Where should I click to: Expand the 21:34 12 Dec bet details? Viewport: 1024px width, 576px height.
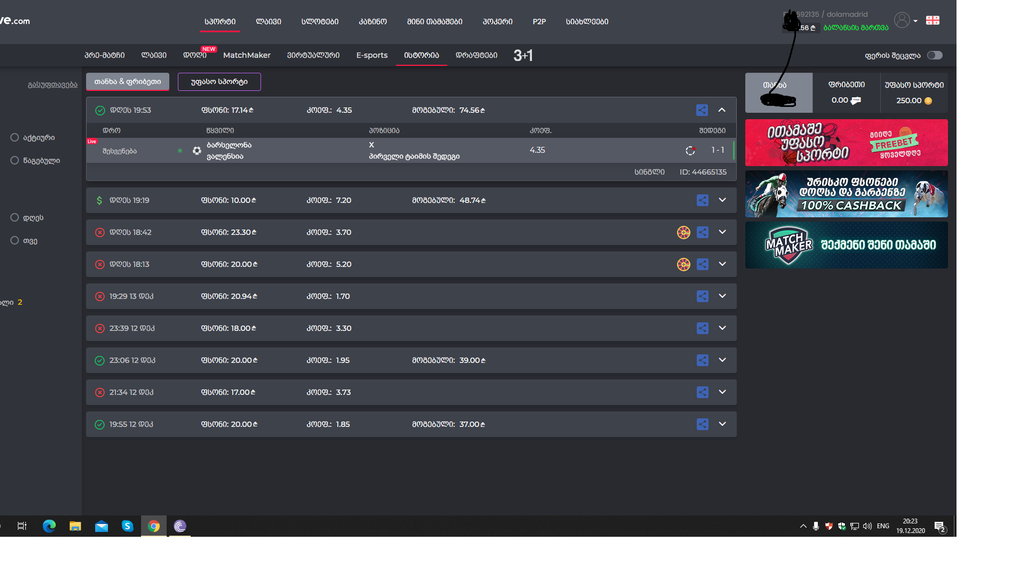click(722, 392)
